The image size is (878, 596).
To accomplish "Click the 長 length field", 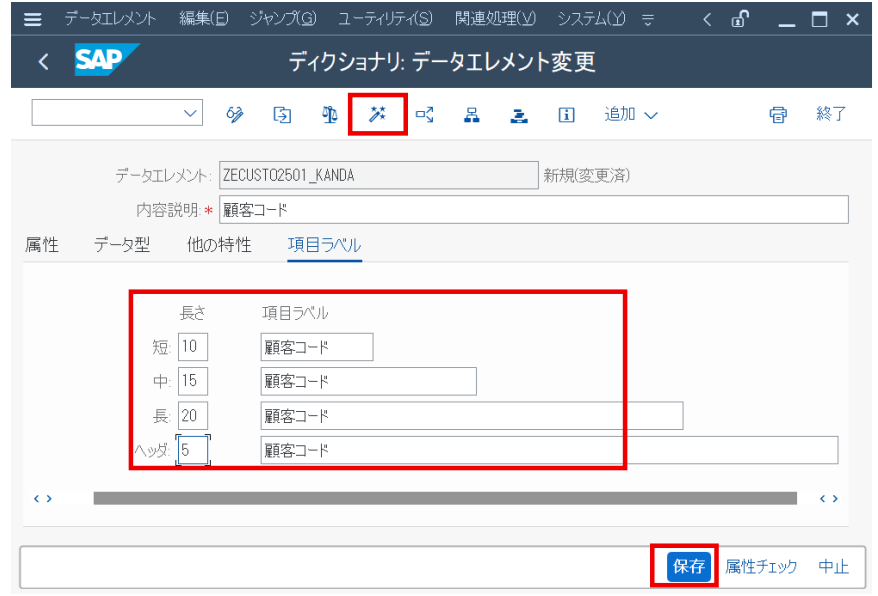I will click(x=193, y=416).
